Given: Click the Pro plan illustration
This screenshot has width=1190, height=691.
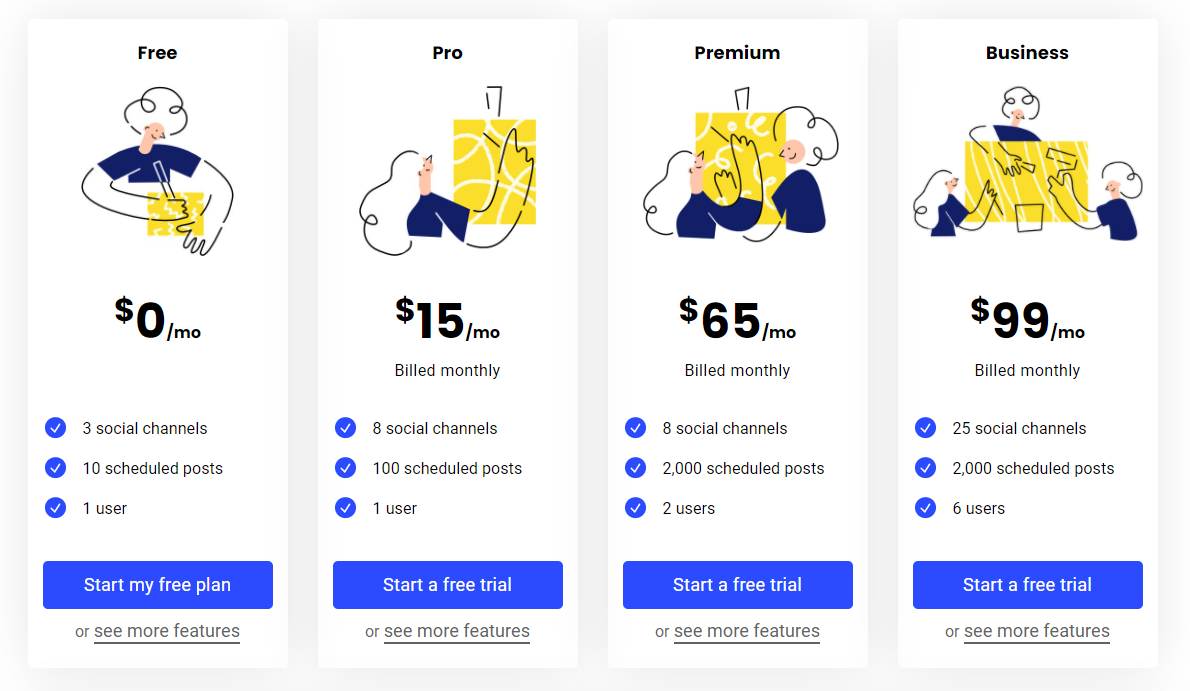Looking at the screenshot, I should coord(448,171).
